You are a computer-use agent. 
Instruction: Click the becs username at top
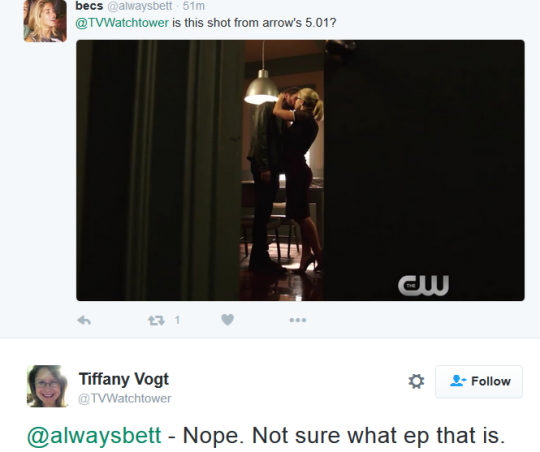tap(89, 6)
